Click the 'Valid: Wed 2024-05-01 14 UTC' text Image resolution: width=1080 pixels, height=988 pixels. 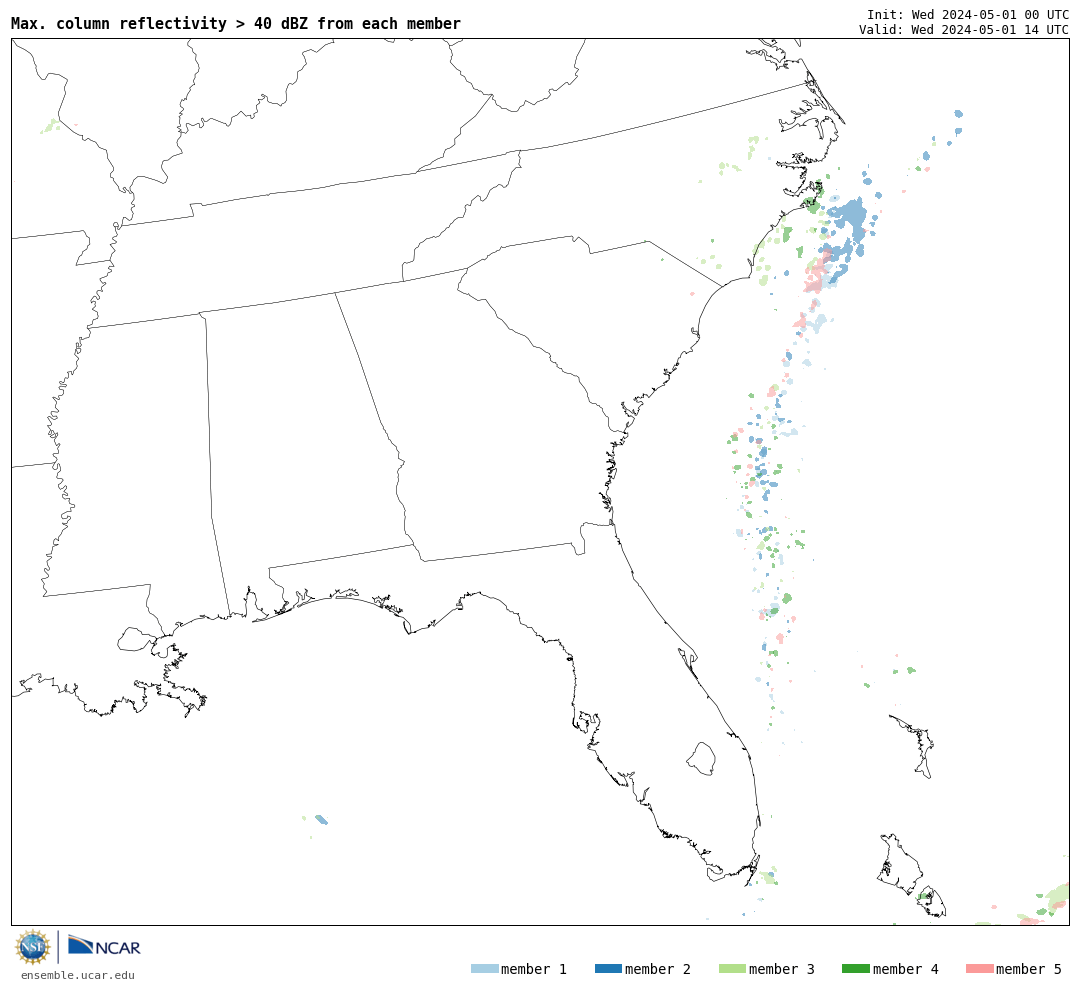(x=964, y=30)
